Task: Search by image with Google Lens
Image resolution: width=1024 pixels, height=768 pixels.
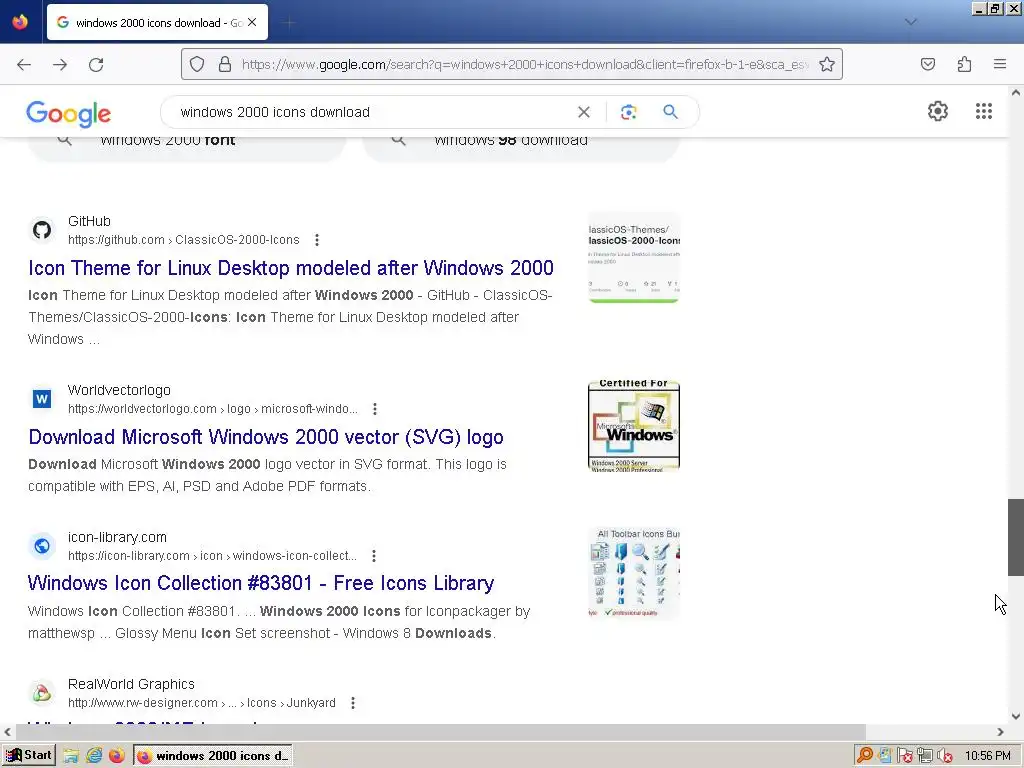Action: point(628,112)
